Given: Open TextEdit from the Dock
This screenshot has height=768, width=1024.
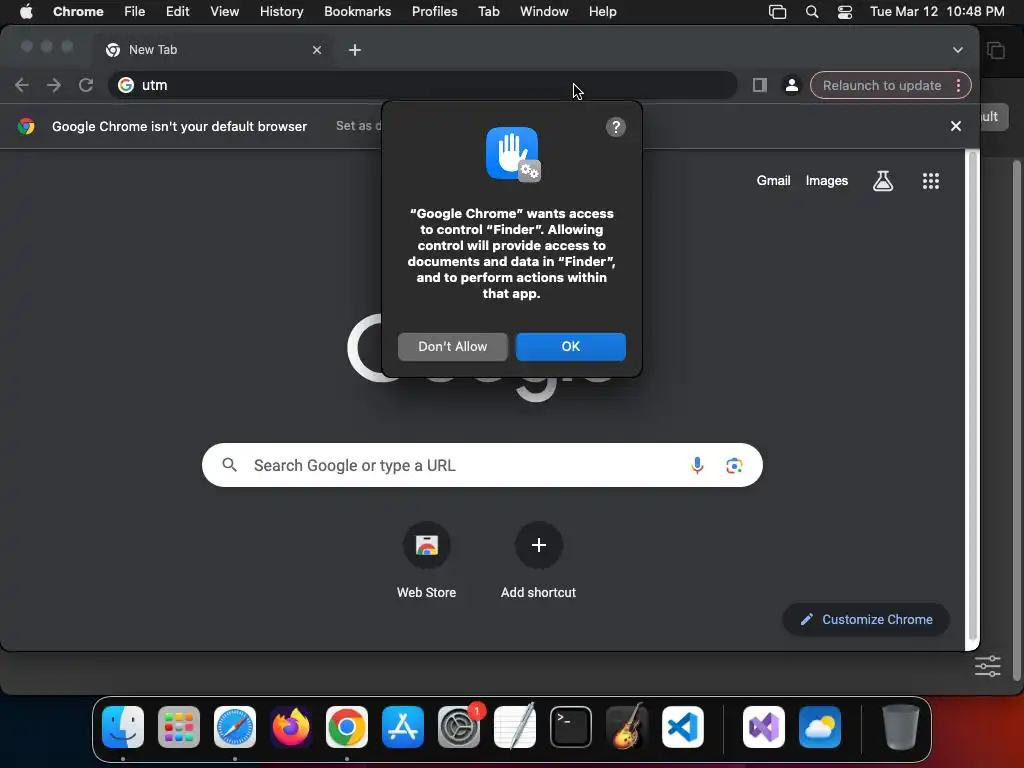Looking at the screenshot, I should 515,727.
